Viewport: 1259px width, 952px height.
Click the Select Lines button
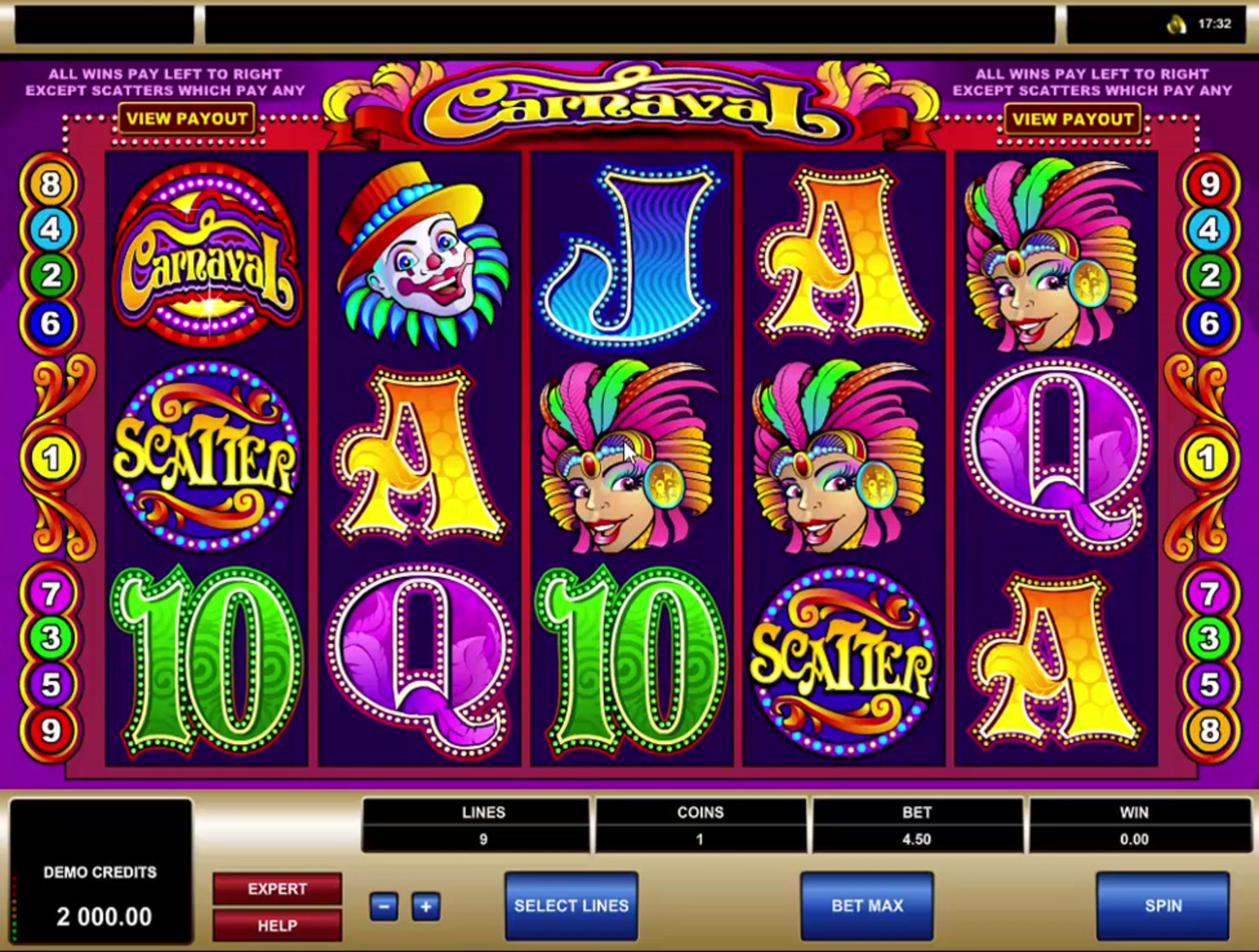571,906
